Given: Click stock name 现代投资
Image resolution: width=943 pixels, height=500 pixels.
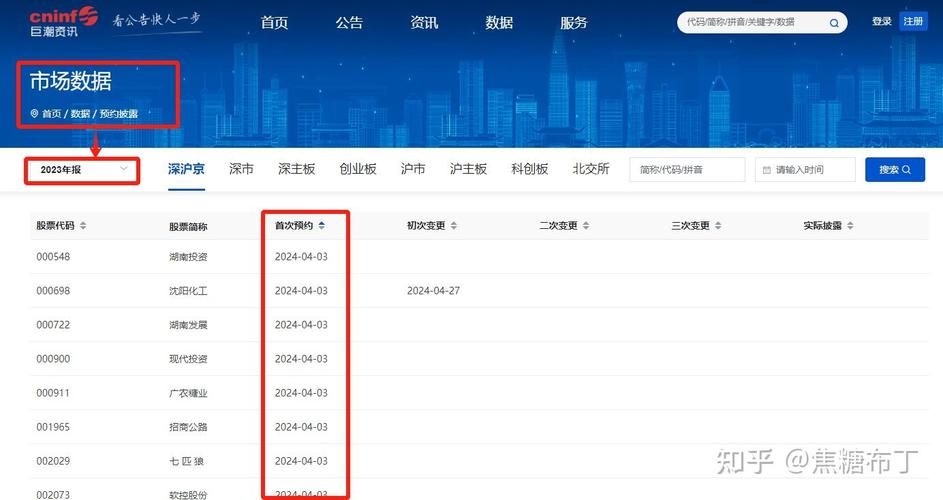Looking at the screenshot, I should [x=188, y=359].
